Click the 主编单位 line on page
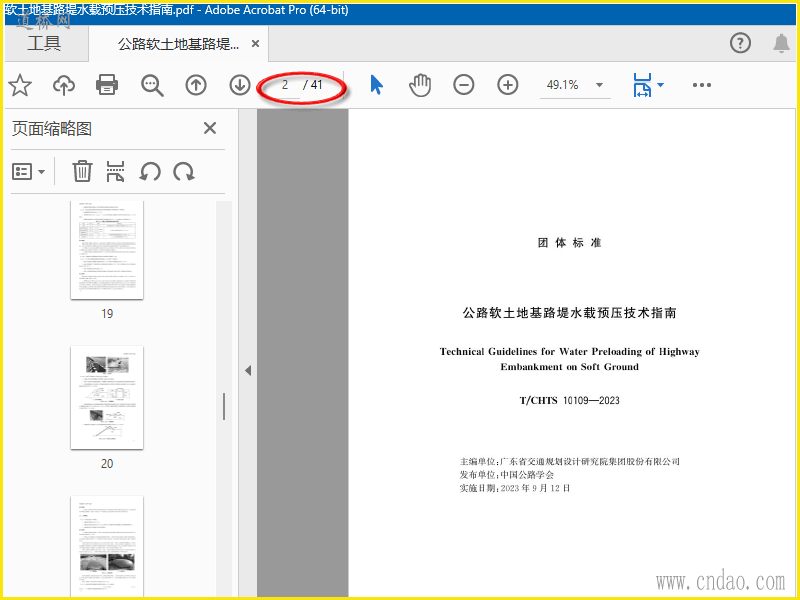 point(569,462)
